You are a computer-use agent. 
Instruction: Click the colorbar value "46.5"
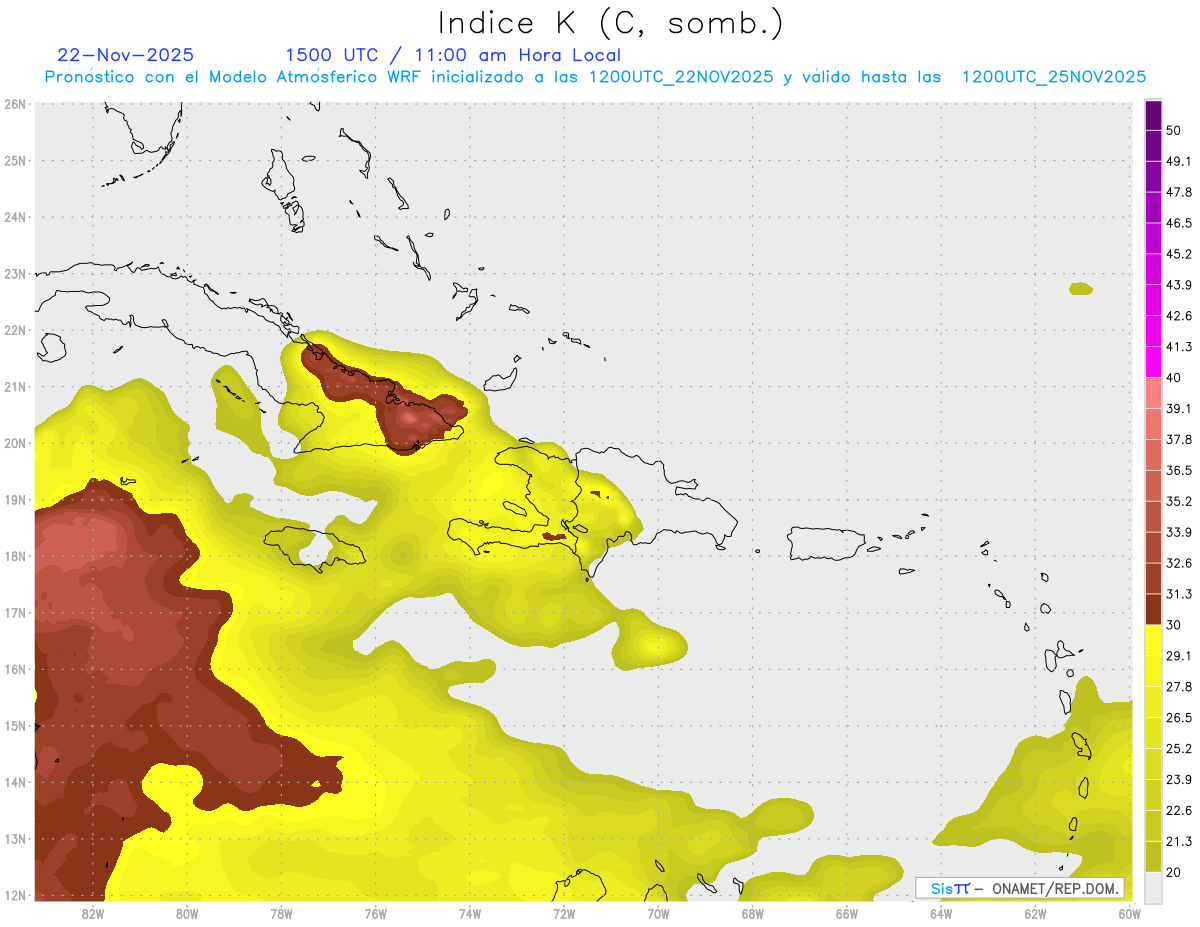(1178, 223)
